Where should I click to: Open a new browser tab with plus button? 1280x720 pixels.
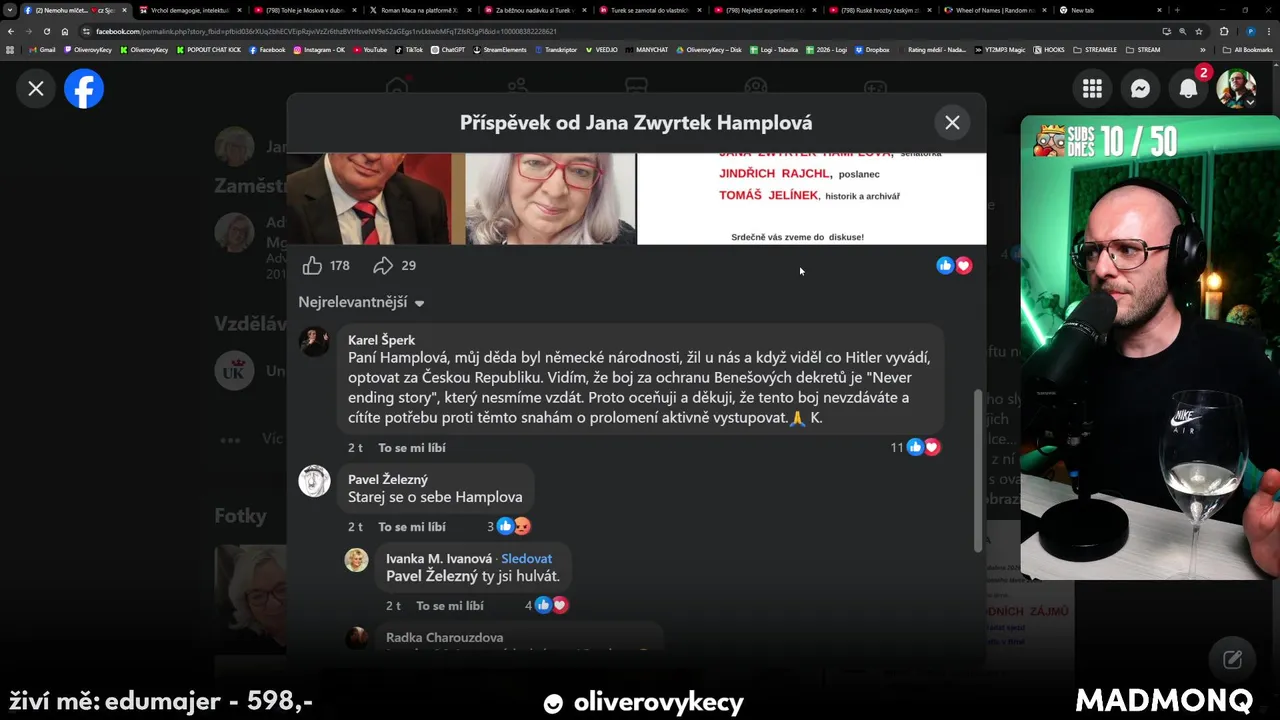(1176, 10)
